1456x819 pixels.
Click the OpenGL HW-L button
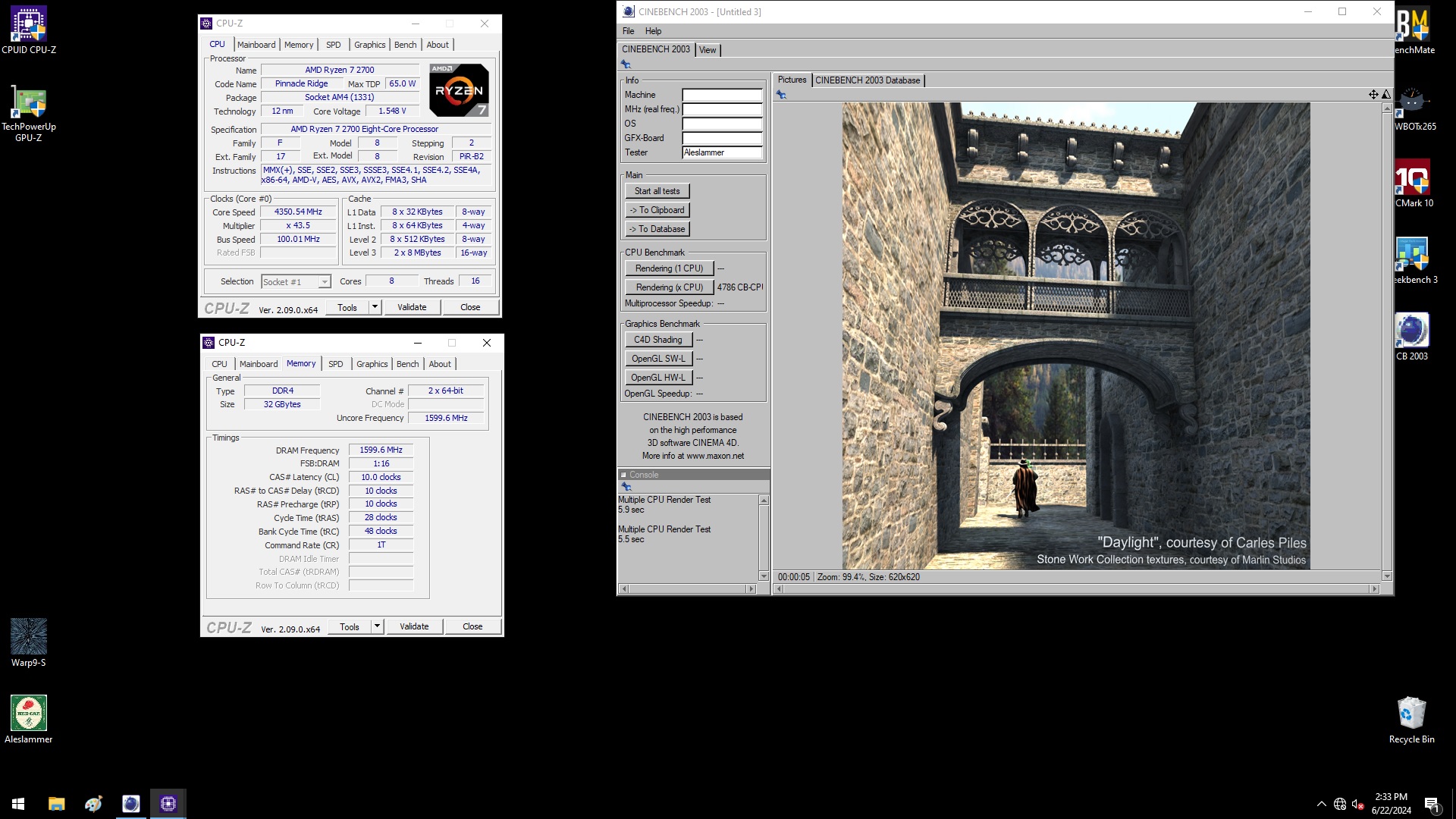[658, 378]
